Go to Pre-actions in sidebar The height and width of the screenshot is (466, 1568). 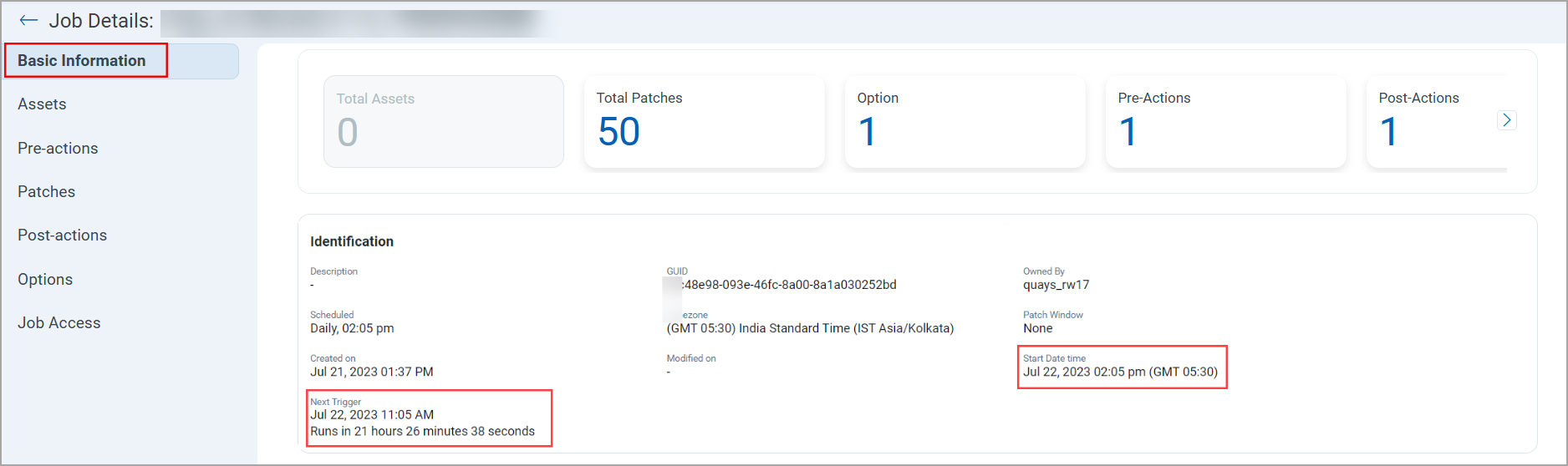pyautogui.click(x=58, y=149)
